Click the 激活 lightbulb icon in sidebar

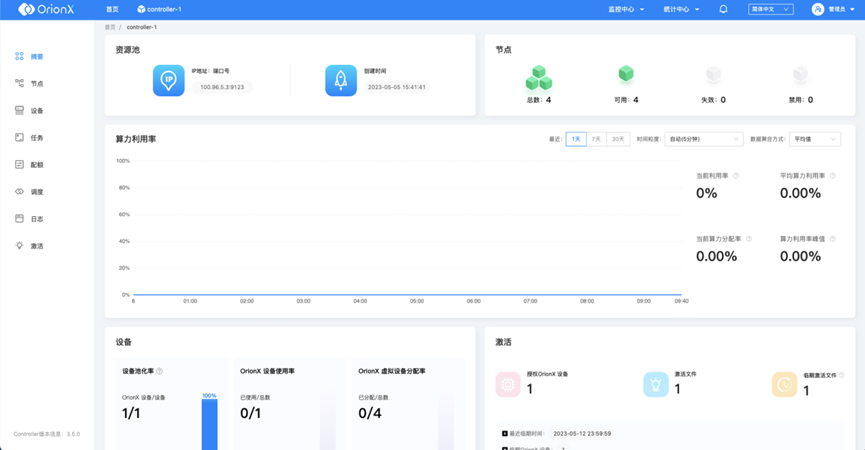[x=19, y=245]
